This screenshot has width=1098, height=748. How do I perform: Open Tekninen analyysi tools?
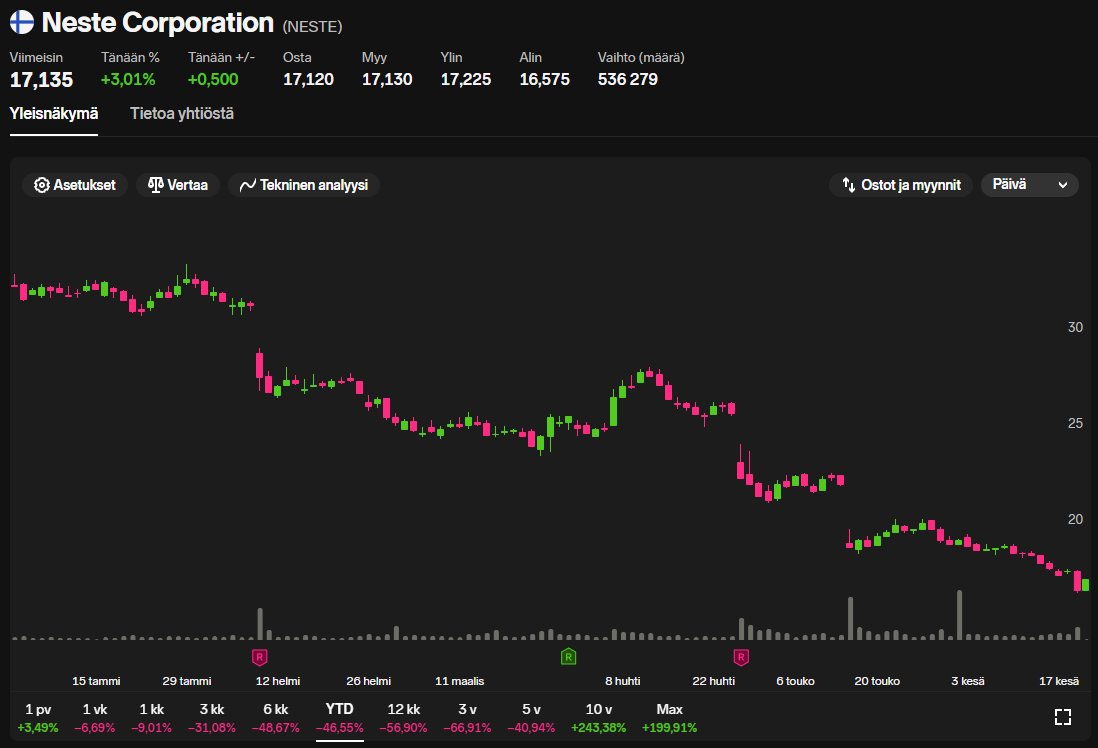[x=304, y=185]
